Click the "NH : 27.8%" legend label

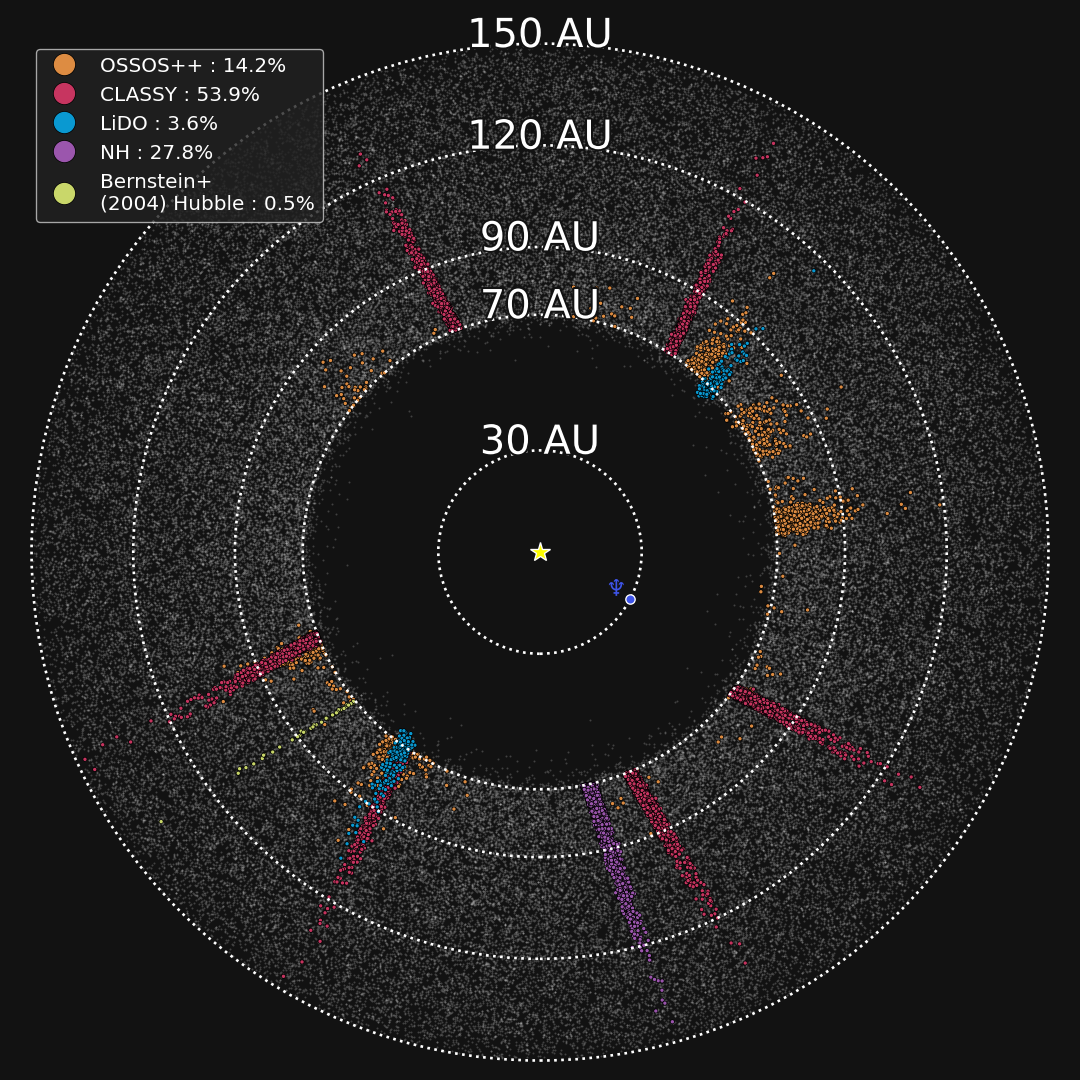pyautogui.click(x=156, y=153)
